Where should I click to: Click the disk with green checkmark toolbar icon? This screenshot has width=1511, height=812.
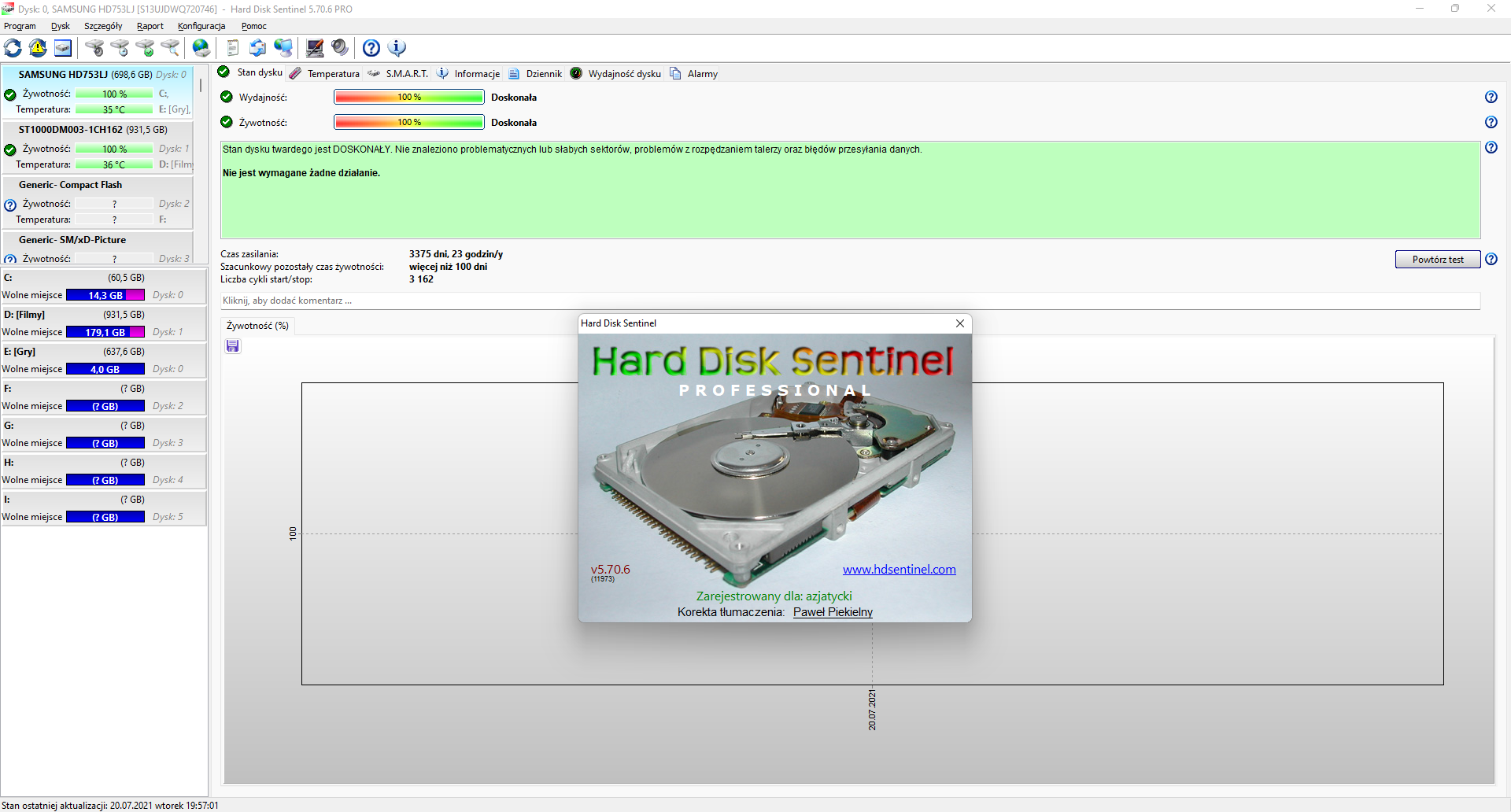pos(145,48)
